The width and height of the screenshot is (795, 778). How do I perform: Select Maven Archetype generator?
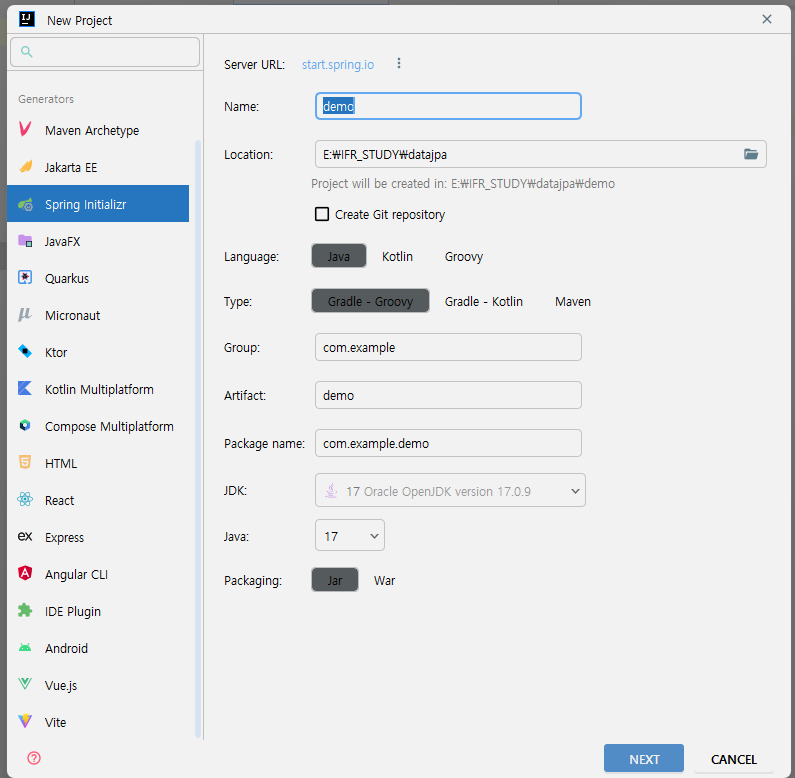[x=98, y=130]
